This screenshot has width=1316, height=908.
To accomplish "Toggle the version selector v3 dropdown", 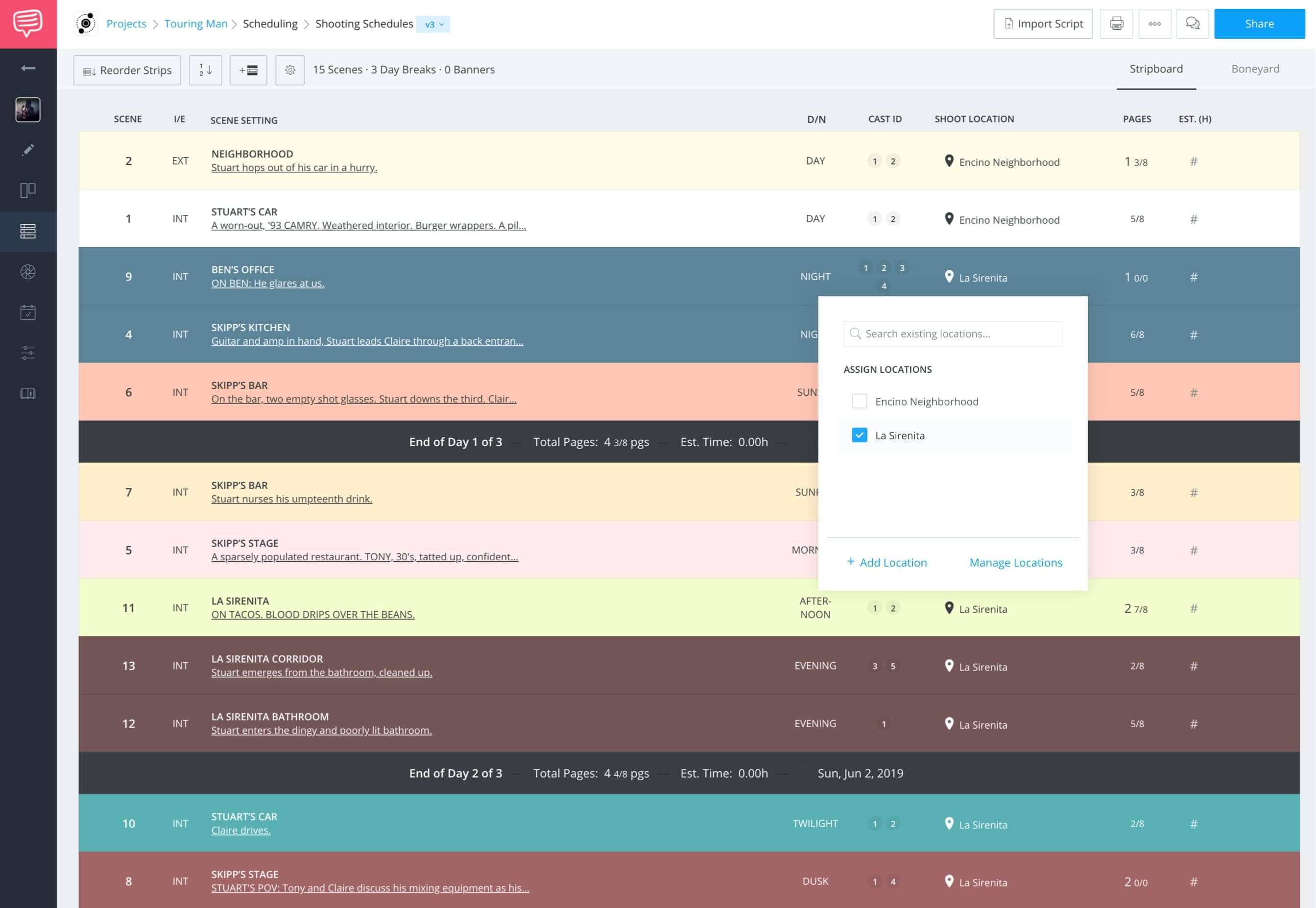I will (433, 24).
